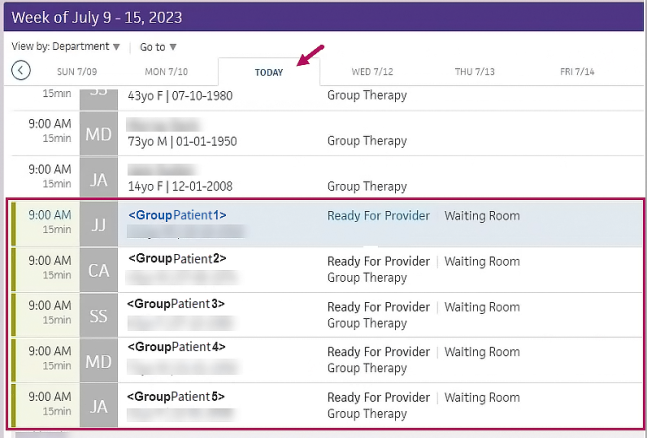Go to the THU 7/13 tab

[x=475, y=72]
